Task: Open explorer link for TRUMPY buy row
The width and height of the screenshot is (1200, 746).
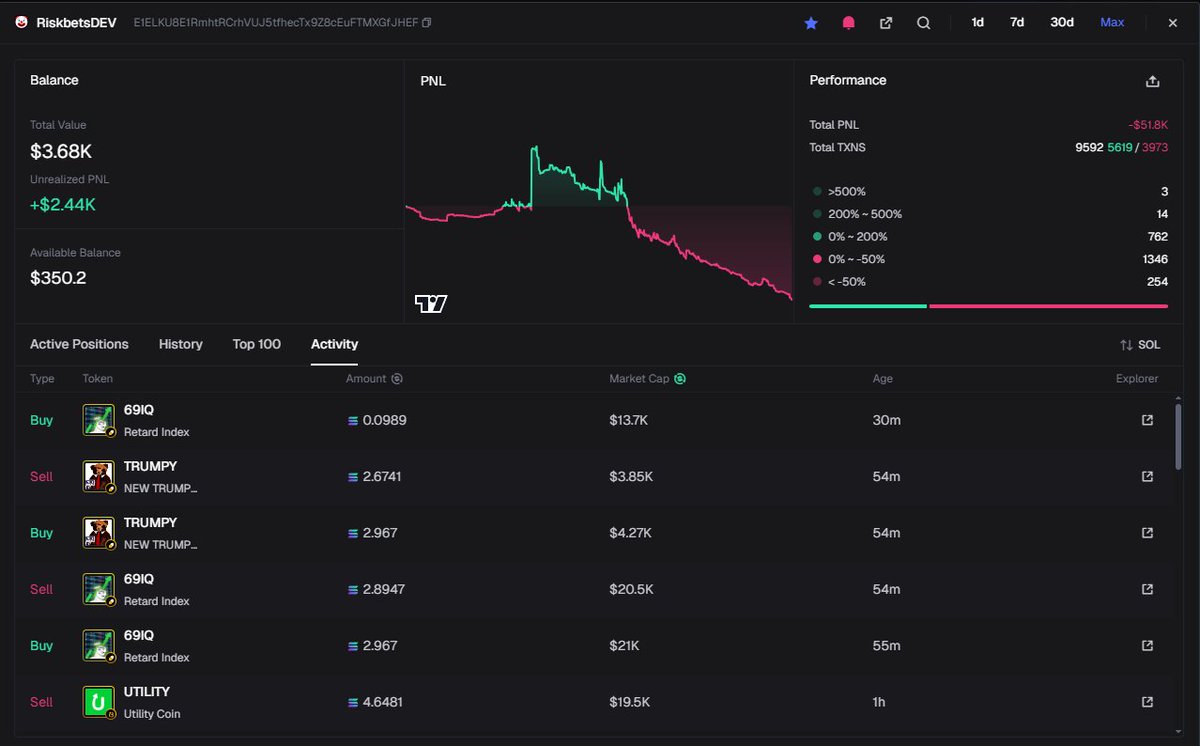Action: point(1147,533)
